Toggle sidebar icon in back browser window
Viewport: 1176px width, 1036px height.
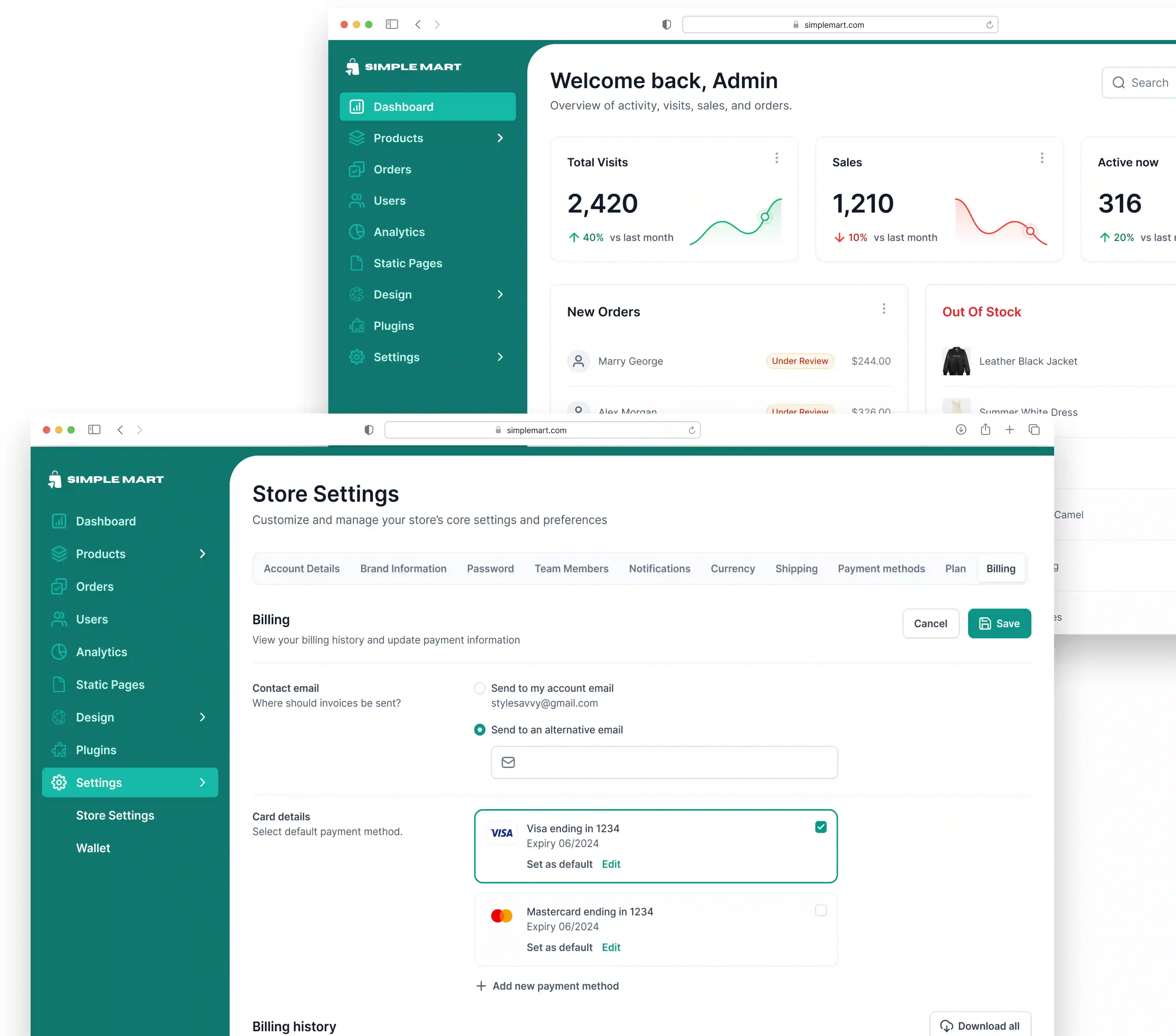(x=392, y=24)
